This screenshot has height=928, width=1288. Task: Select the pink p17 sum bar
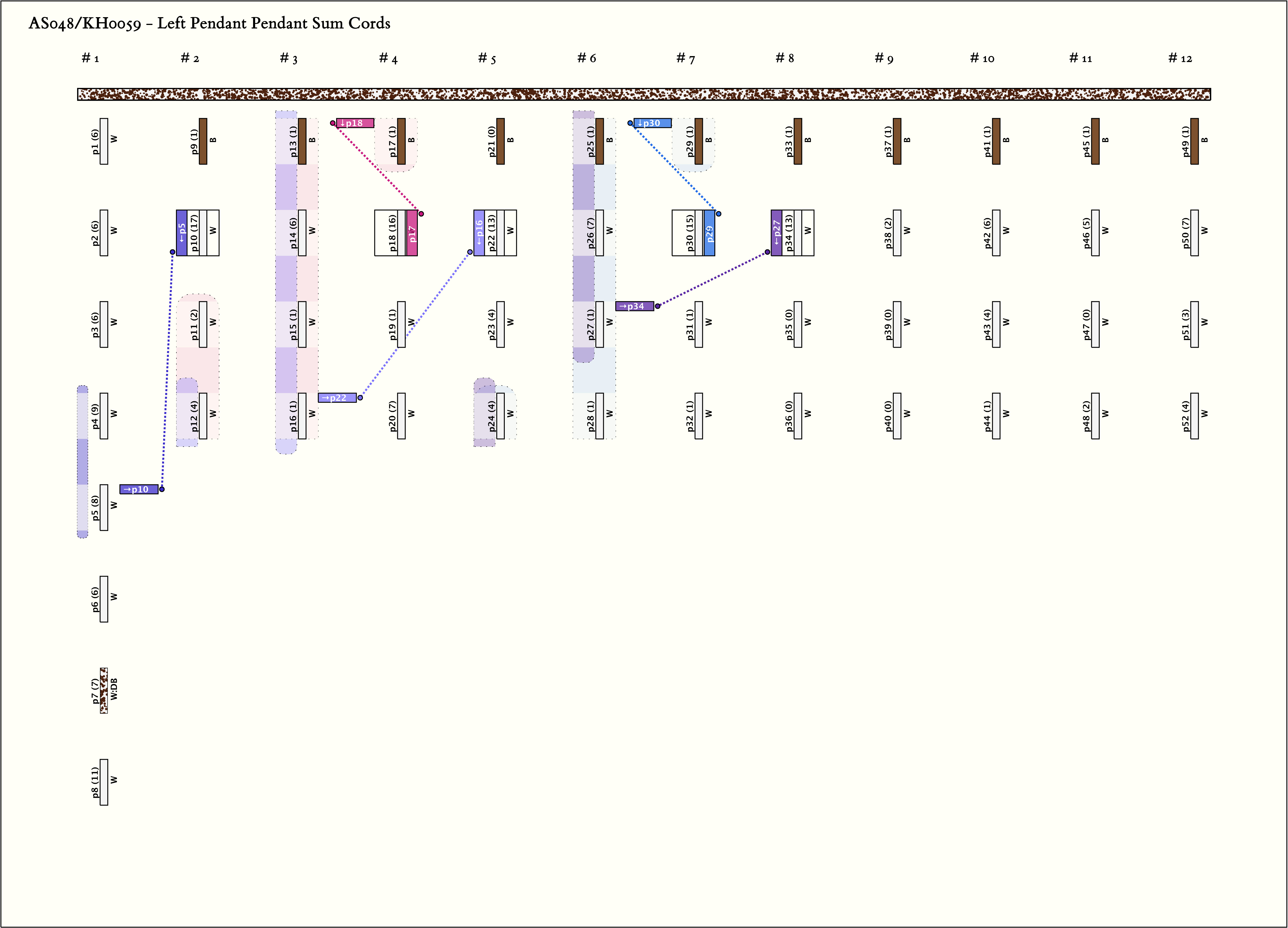(x=412, y=233)
